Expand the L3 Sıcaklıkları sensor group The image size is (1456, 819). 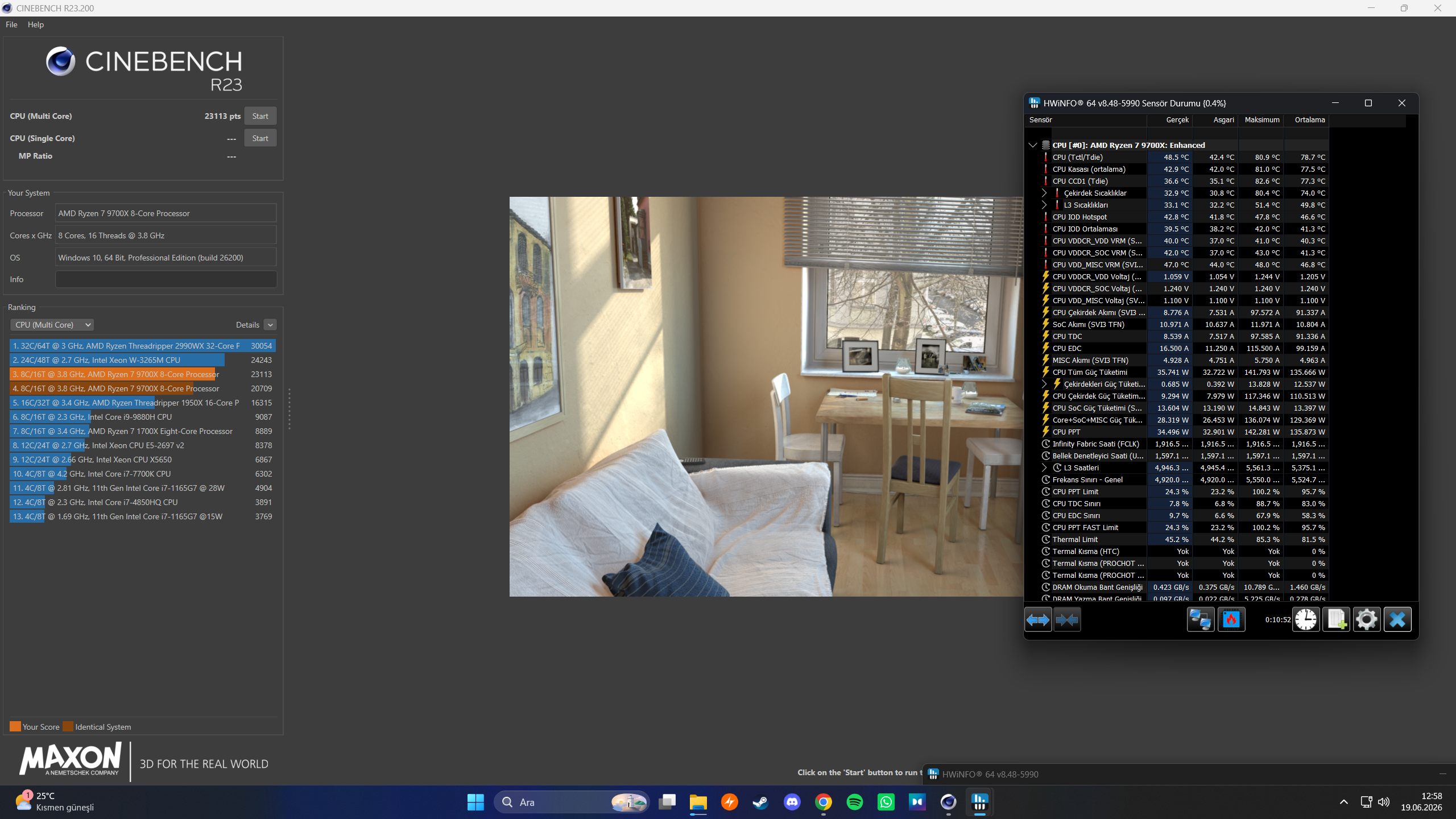(1044, 205)
